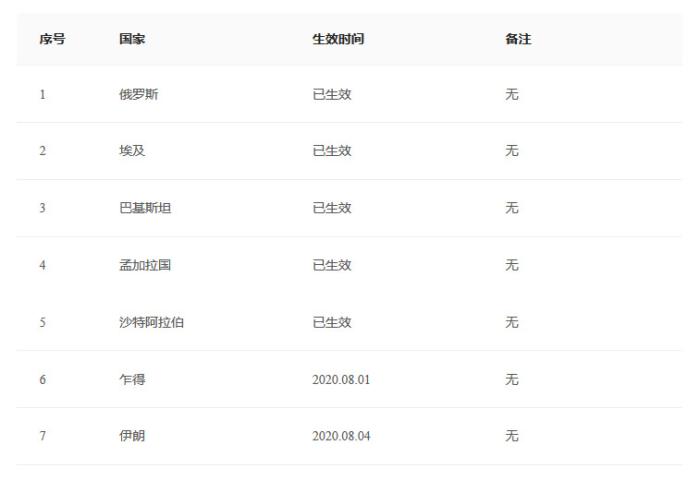Click the date 2020.08.04
Image resolution: width=700 pixels, height=481 pixels.
coord(342,436)
